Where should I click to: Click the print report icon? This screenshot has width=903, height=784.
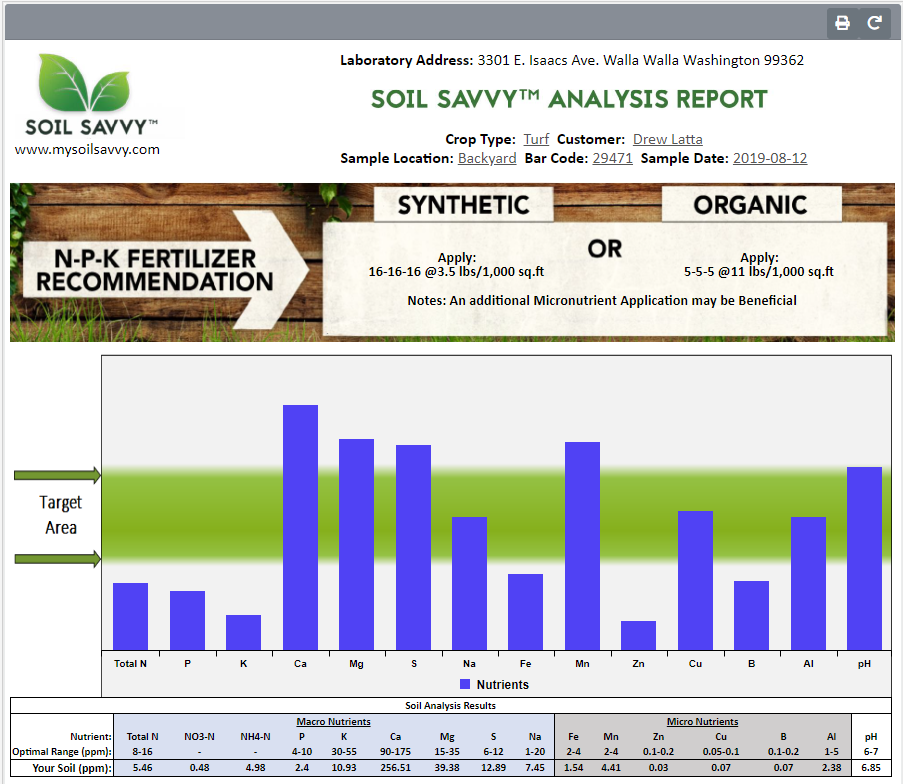pos(842,23)
